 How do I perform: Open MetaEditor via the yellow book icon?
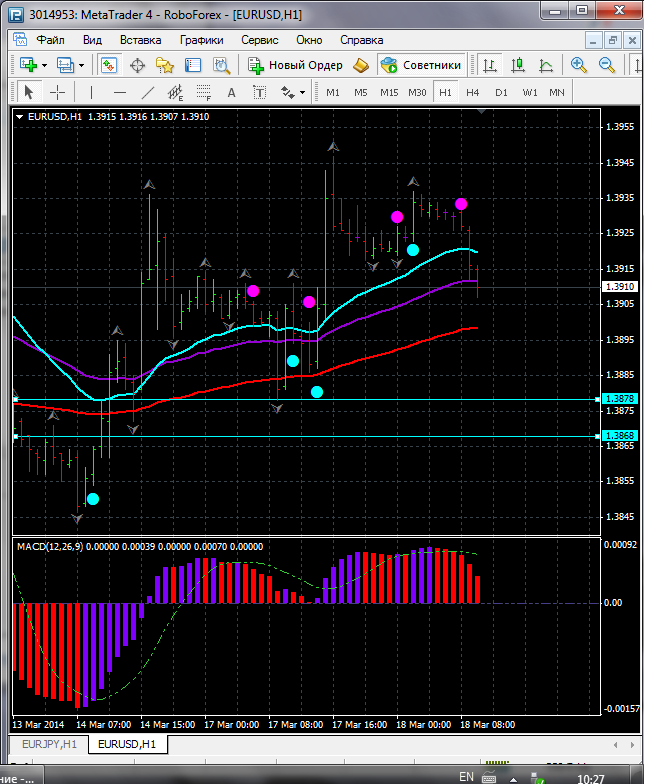pos(360,66)
